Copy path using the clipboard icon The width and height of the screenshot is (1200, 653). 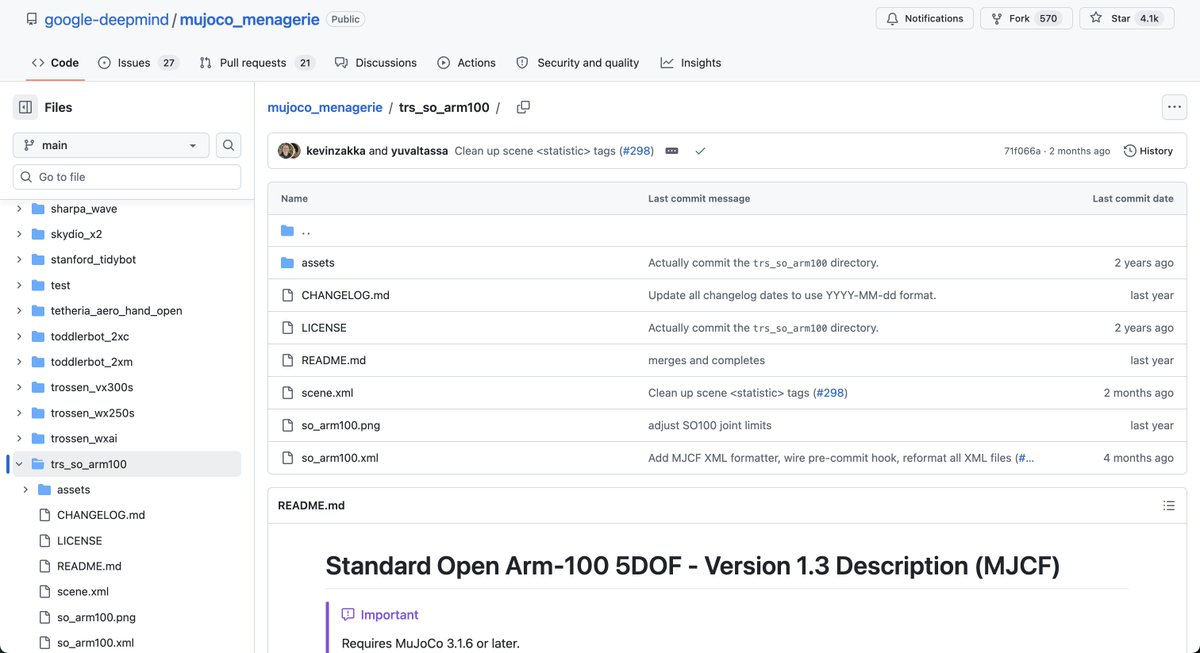click(x=523, y=107)
